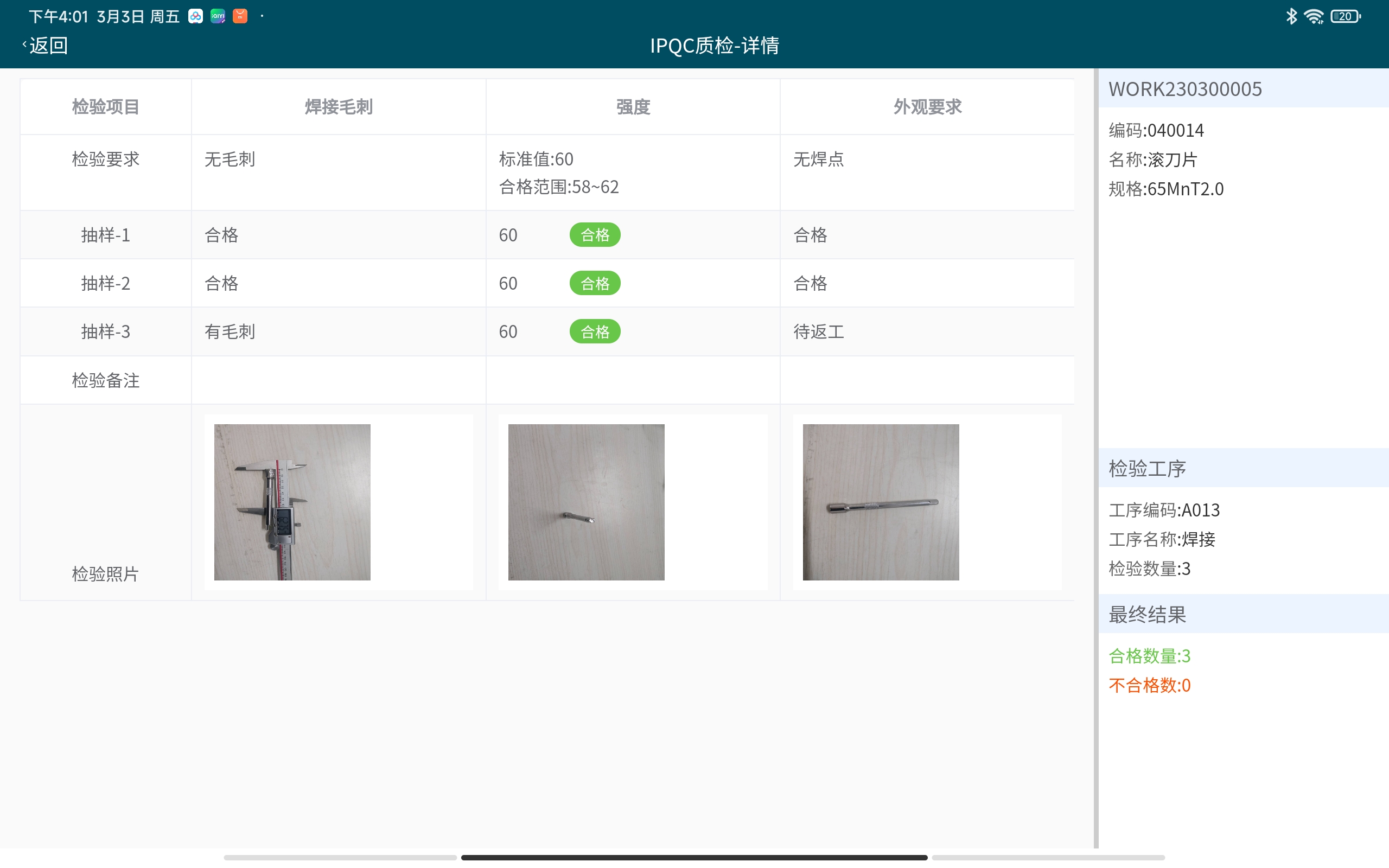Click the 检验数量:3 field

pos(1150,569)
